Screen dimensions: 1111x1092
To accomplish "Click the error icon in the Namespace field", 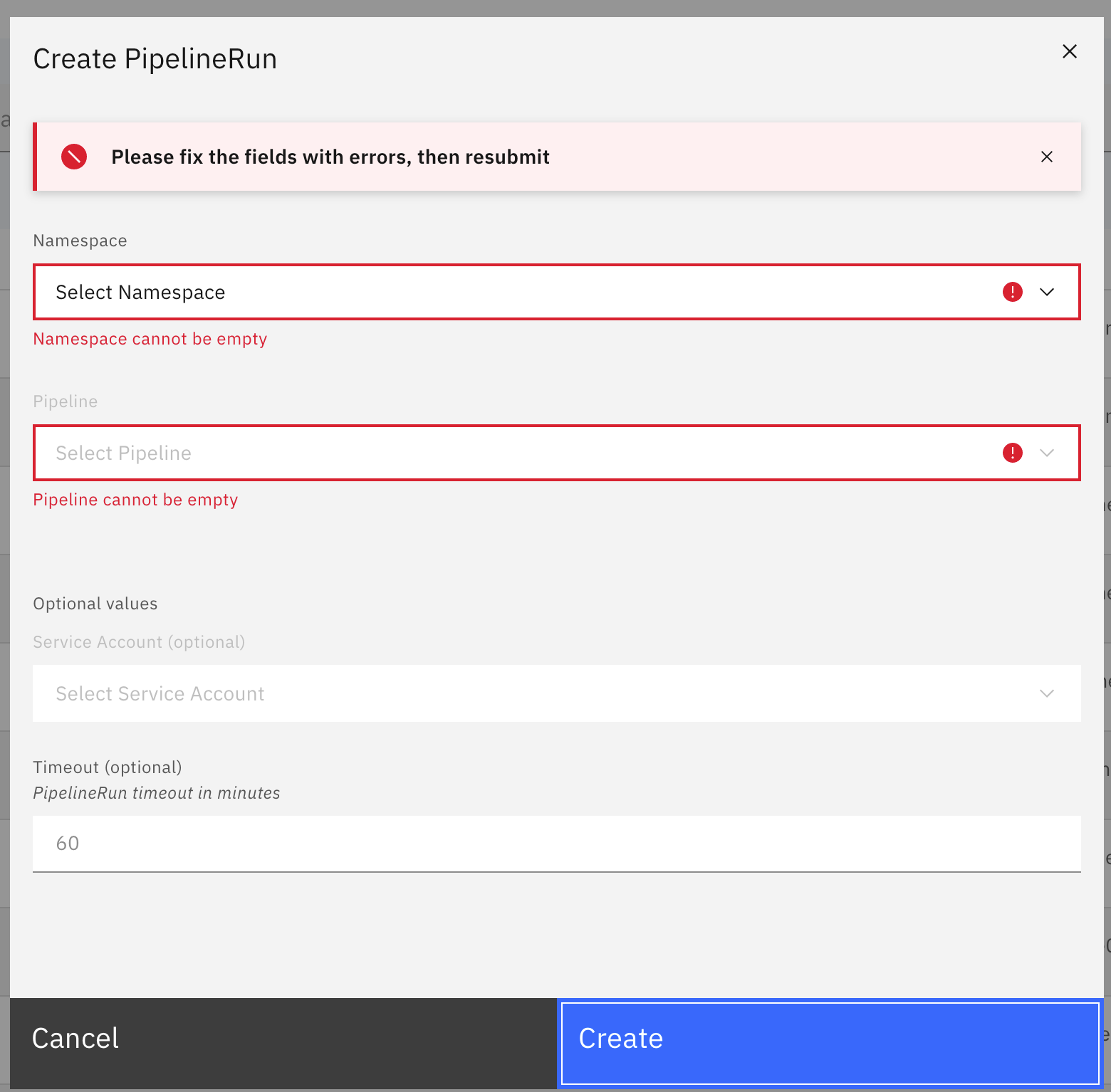I will pos(1012,292).
